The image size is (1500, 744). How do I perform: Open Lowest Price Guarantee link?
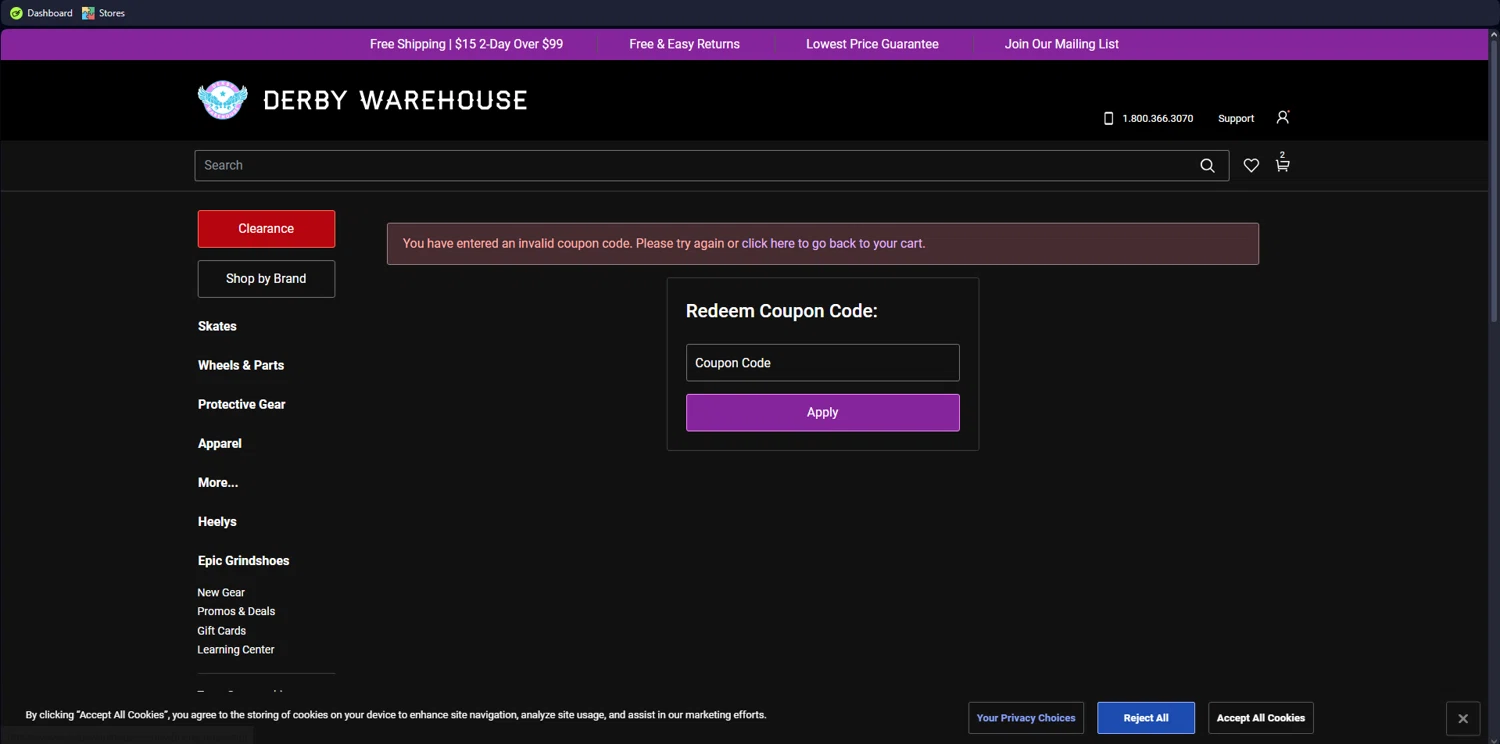click(872, 44)
